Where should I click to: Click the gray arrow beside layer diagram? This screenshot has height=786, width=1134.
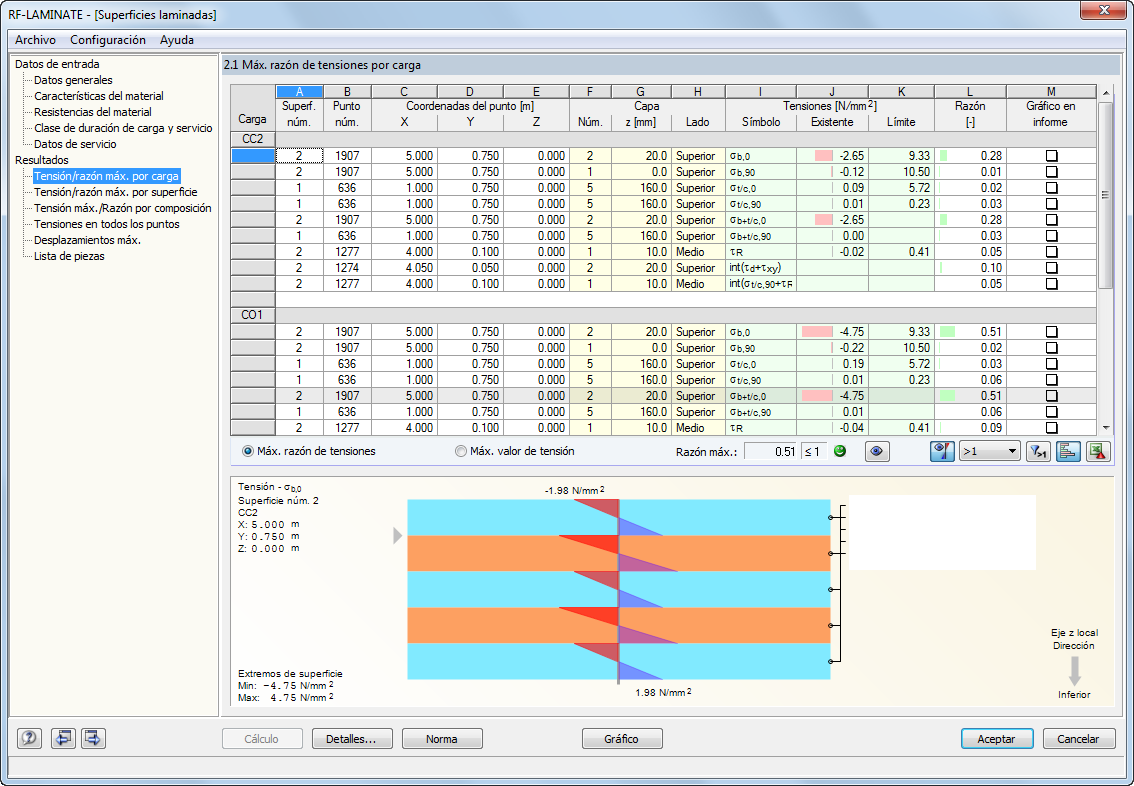[397, 536]
